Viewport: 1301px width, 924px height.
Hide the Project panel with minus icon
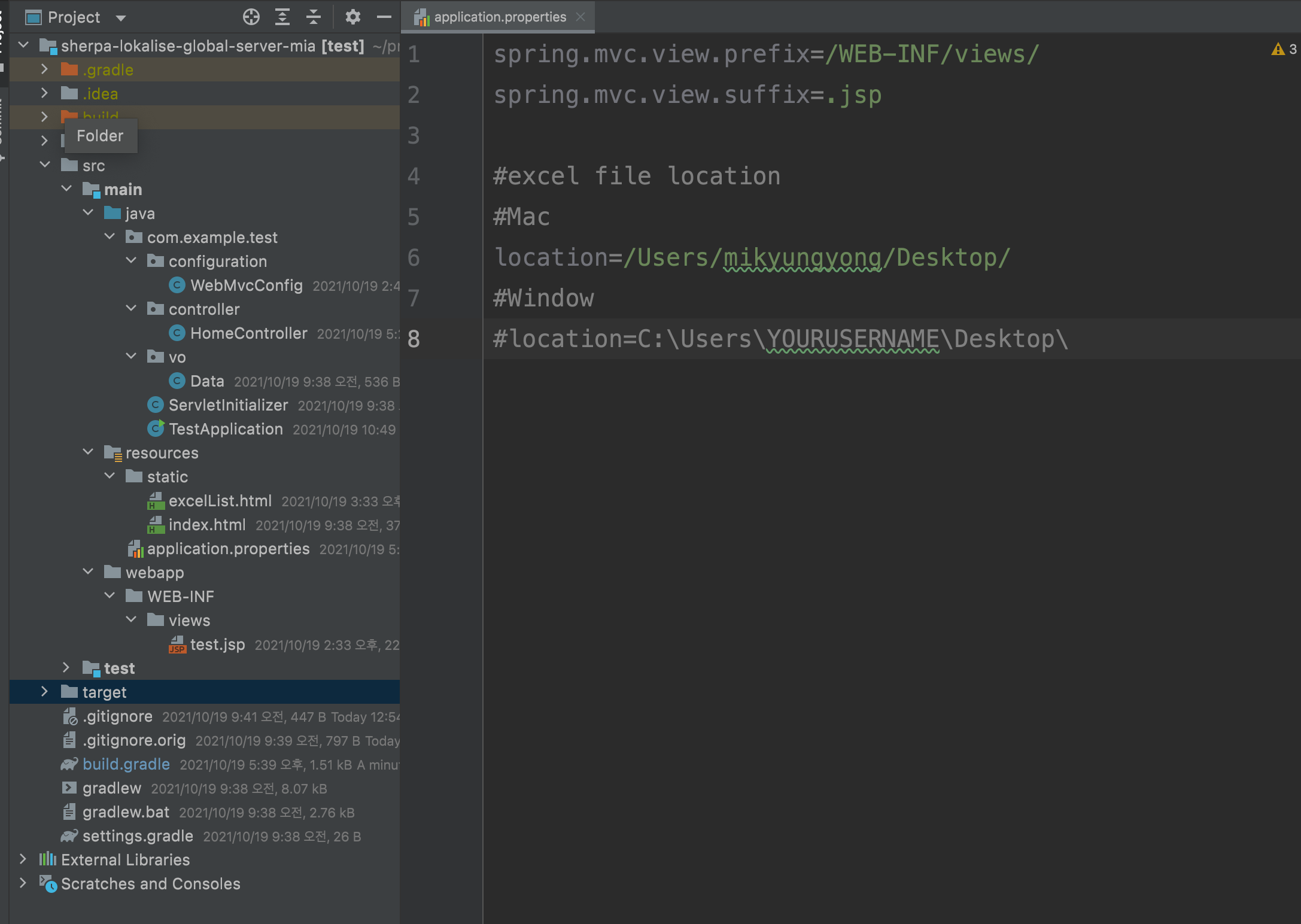point(384,17)
